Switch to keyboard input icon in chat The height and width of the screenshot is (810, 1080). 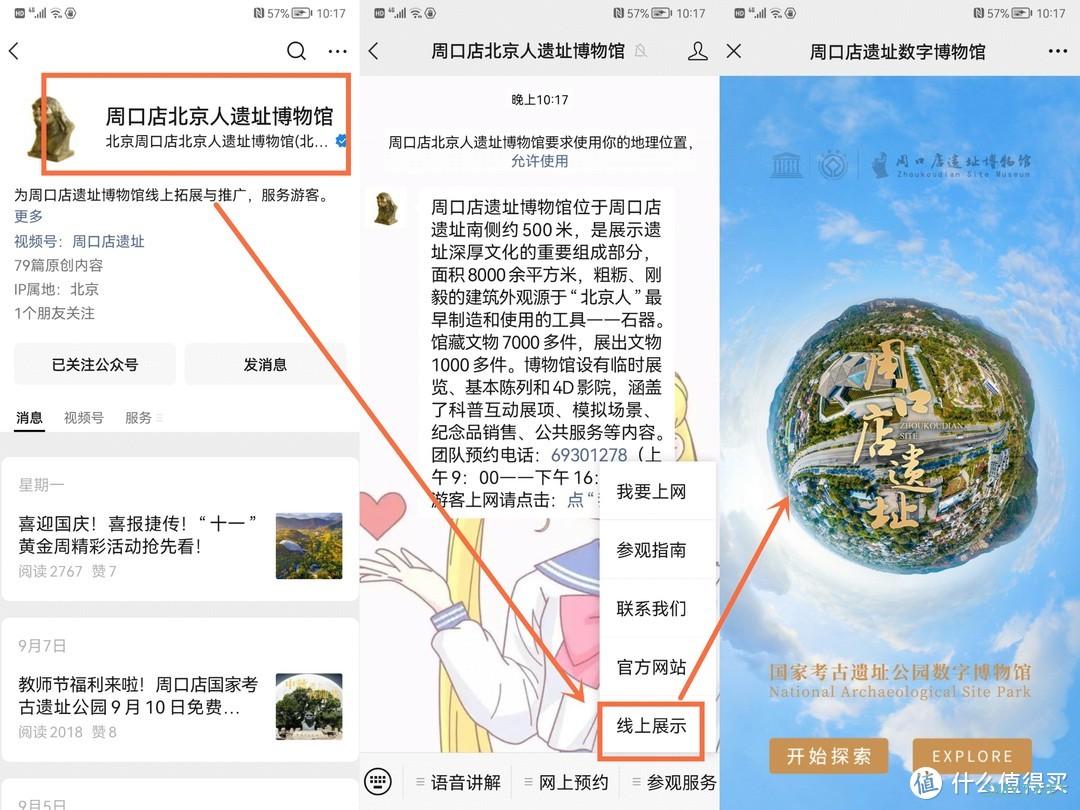pyautogui.click(x=378, y=782)
